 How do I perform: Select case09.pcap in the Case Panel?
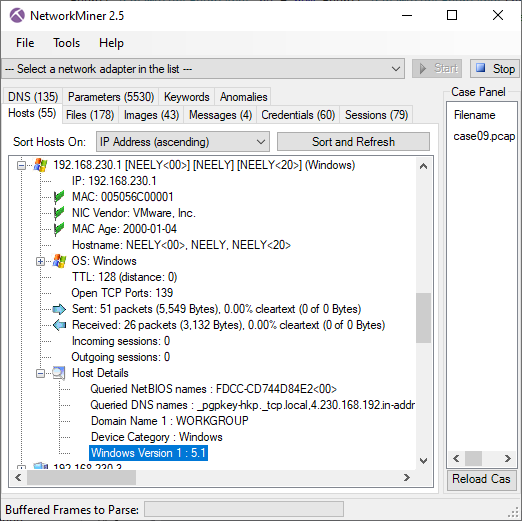click(x=484, y=136)
